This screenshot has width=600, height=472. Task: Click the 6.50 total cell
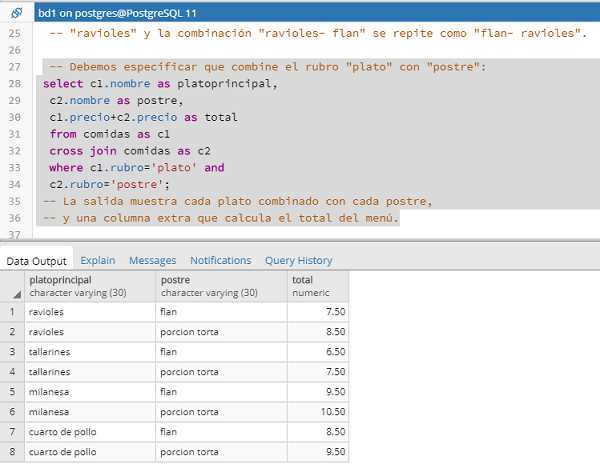318,352
